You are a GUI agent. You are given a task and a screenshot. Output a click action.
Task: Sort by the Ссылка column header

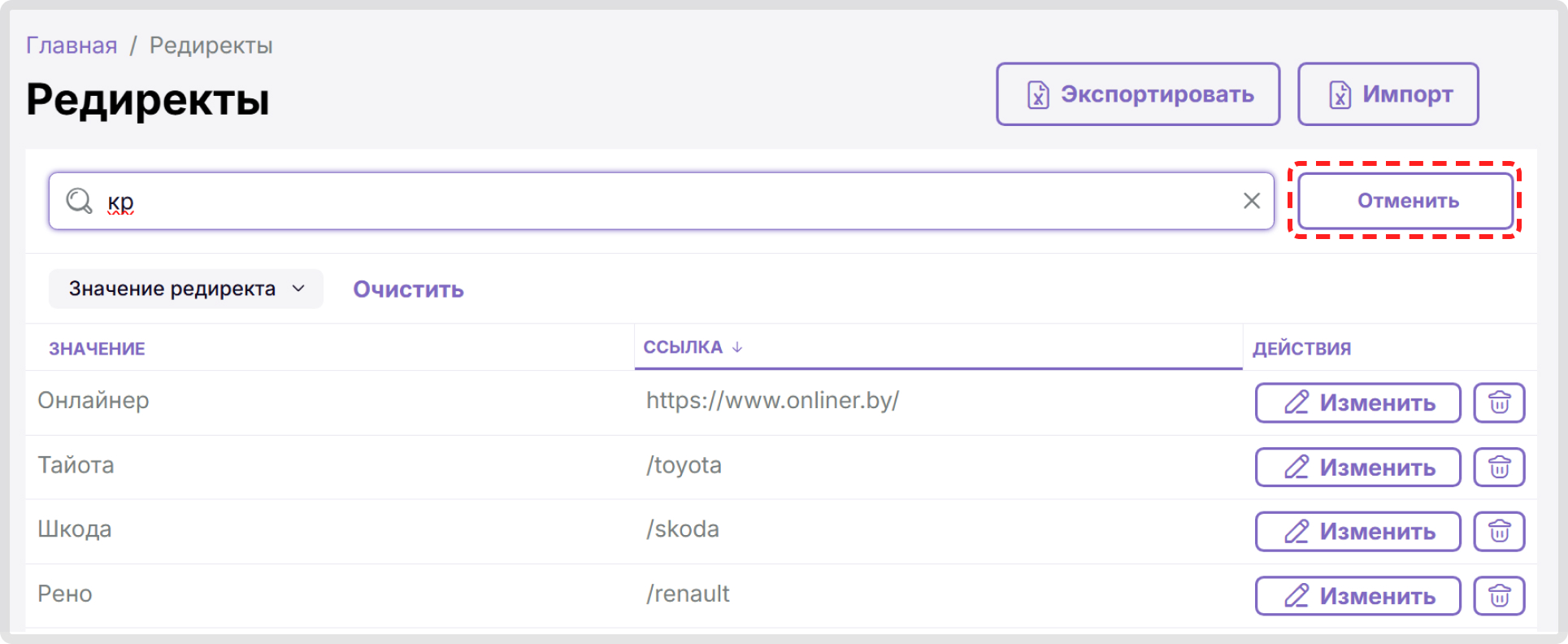coord(683,347)
